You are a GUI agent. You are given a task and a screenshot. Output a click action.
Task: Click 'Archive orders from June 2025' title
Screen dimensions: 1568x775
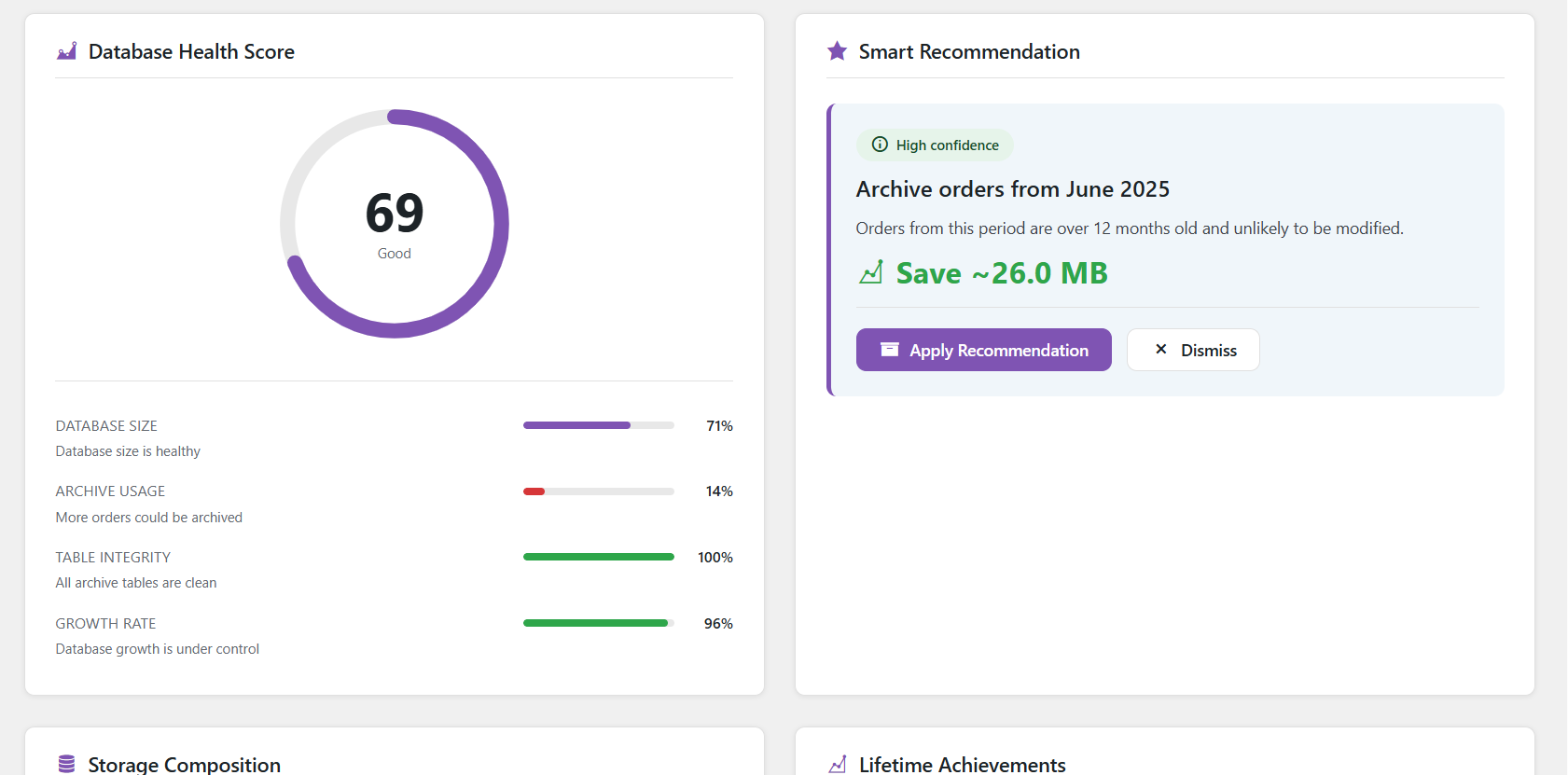(1012, 189)
